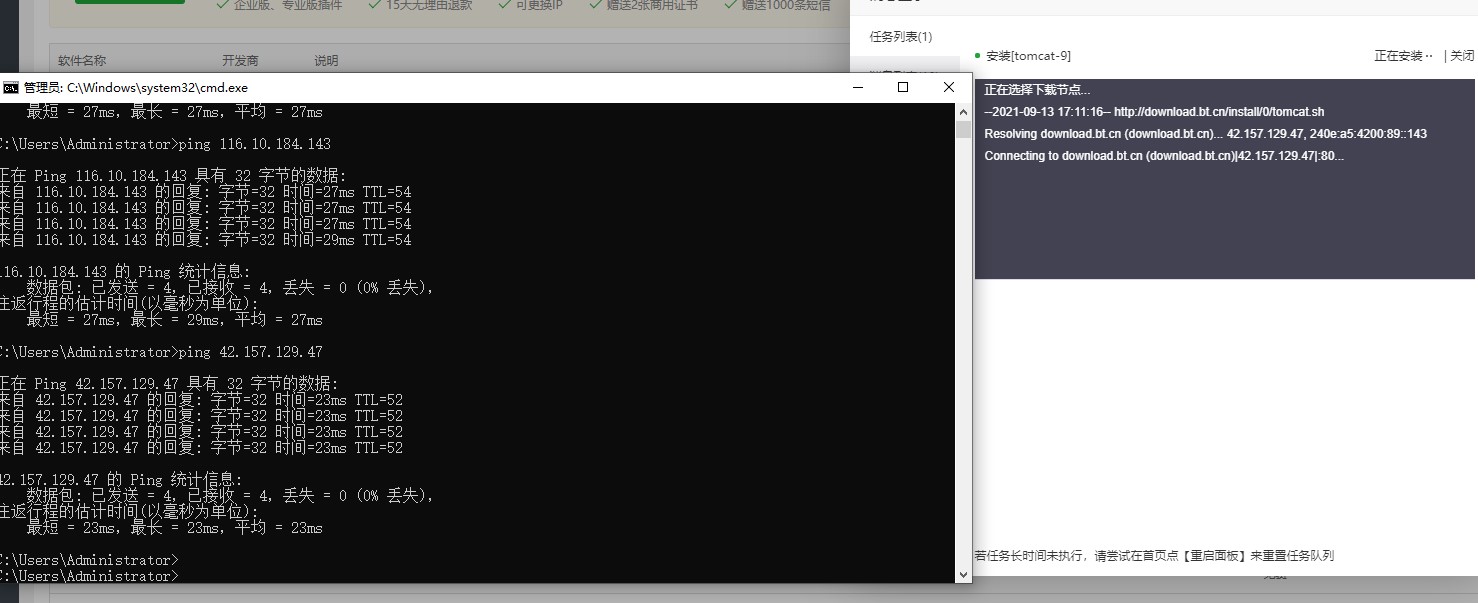
Task: Click the 说明 column header
Action: 326,61
